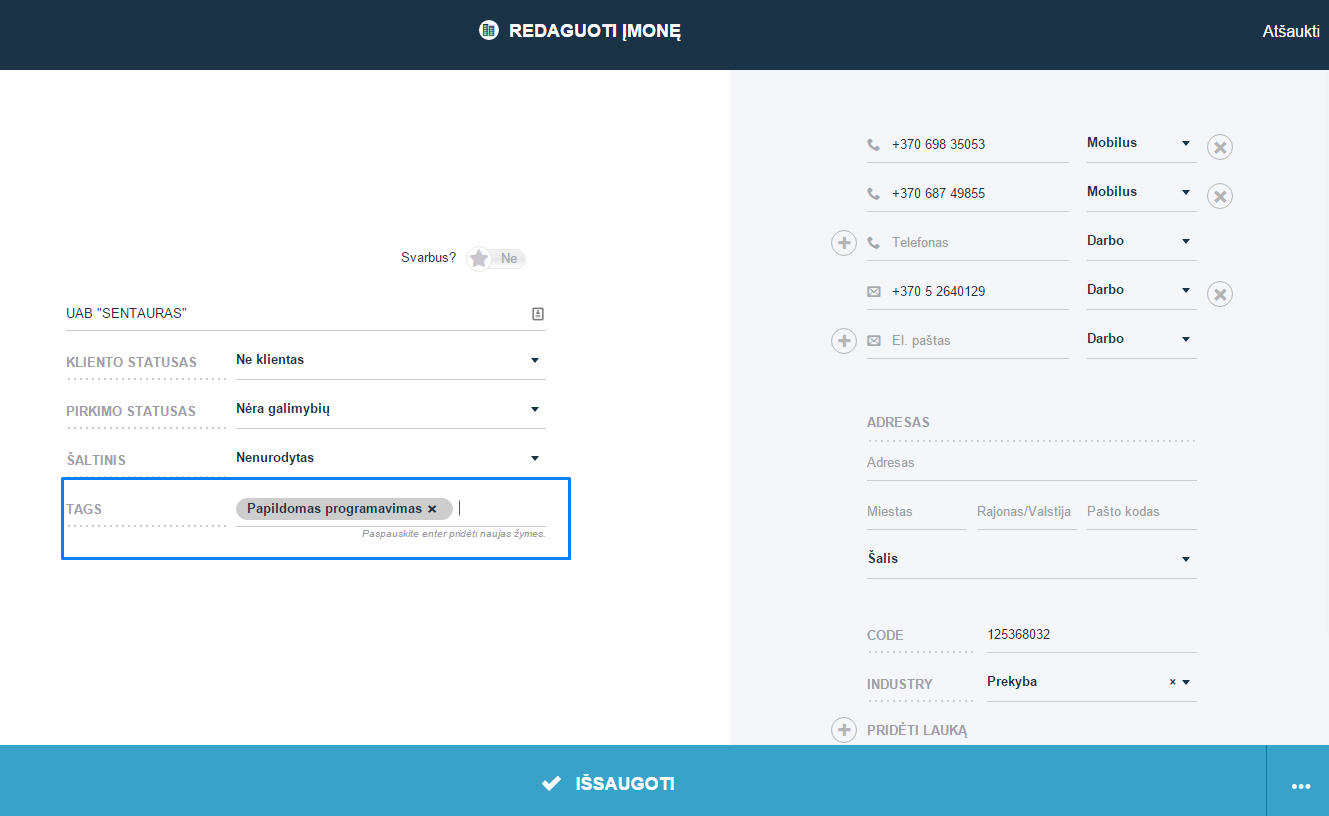This screenshot has height=816, width=1329.
Task: Click the plus icon next to PRIDĖTI LAUKĄ
Action: tap(844, 730)
